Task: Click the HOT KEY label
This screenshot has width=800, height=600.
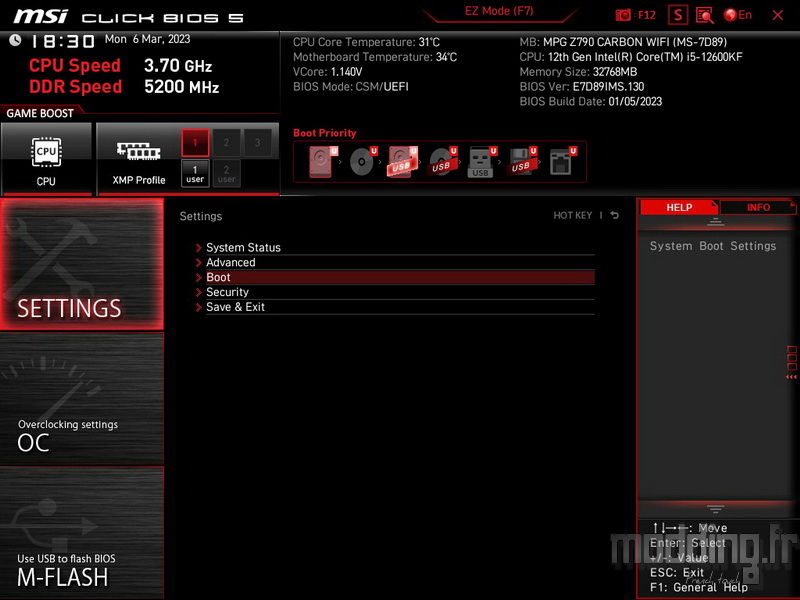Action: point(572,215)
